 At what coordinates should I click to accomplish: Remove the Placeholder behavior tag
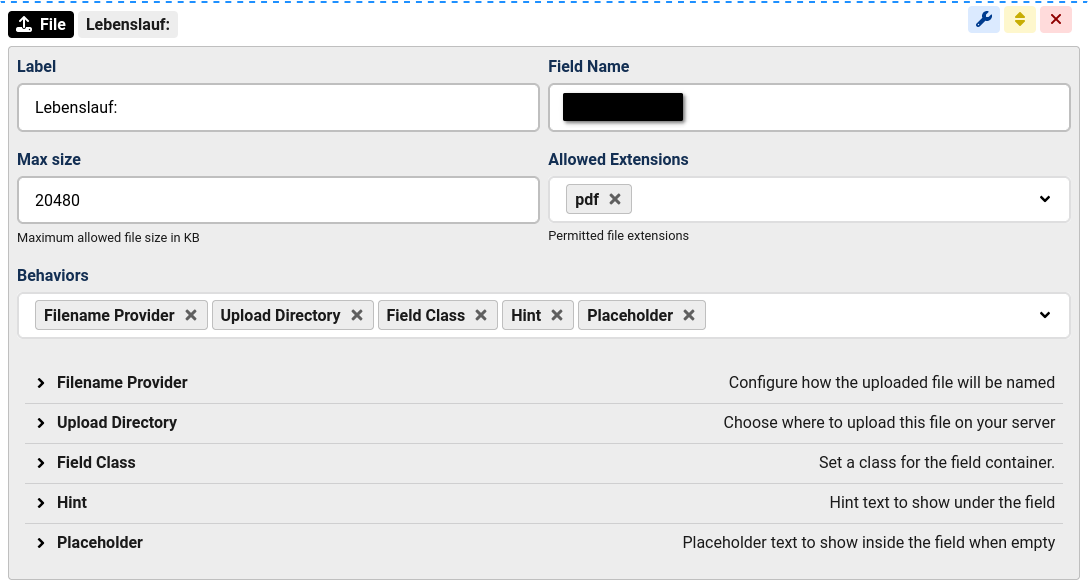click(x=689, y=315)
